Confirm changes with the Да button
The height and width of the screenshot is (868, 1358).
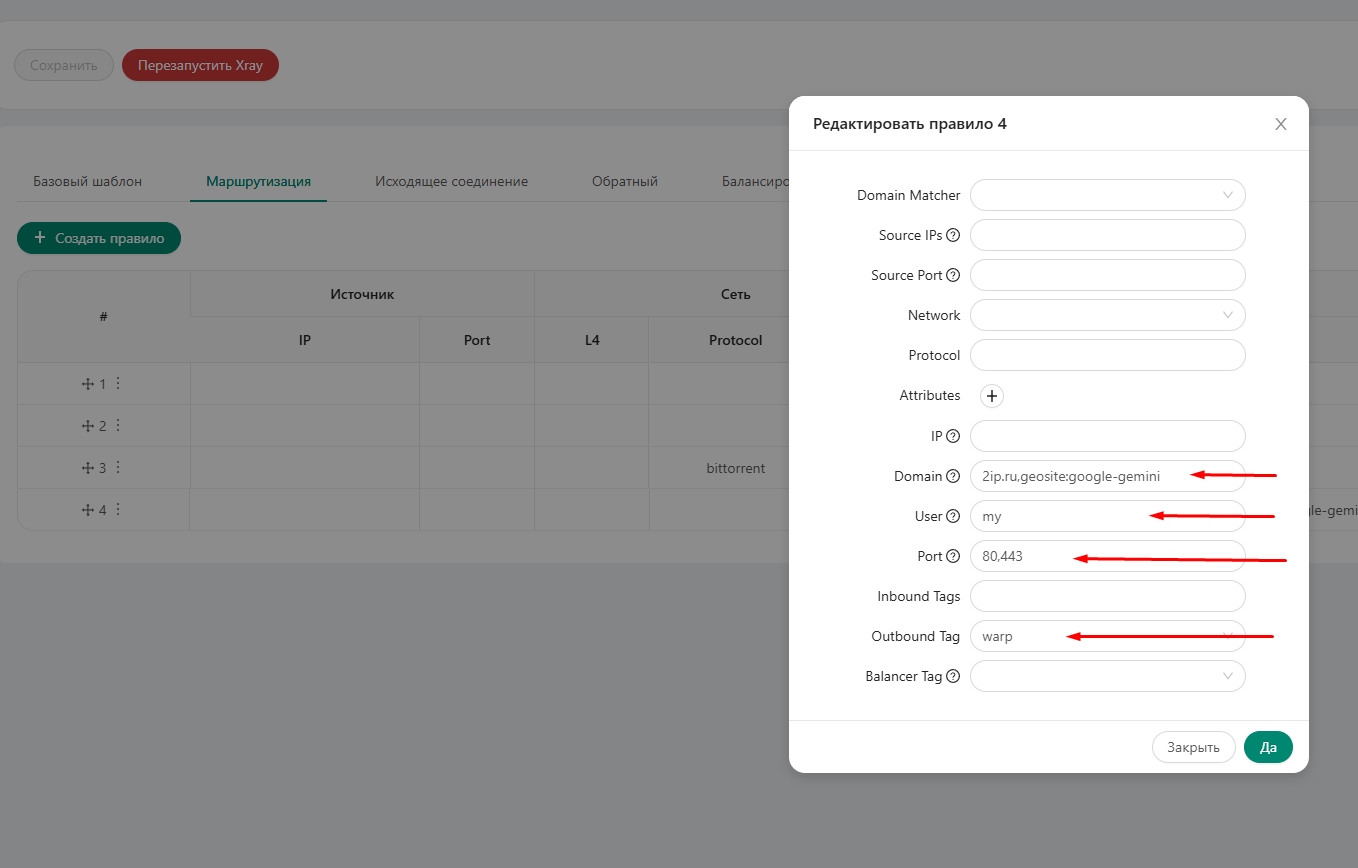[x=1268, y=747]
